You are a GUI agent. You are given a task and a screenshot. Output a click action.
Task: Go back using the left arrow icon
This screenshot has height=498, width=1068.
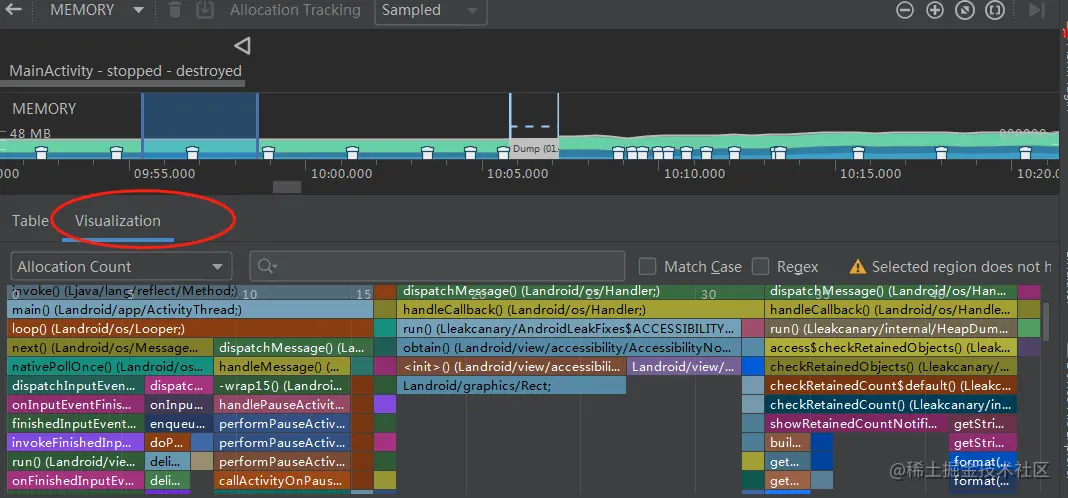point(14,10)
